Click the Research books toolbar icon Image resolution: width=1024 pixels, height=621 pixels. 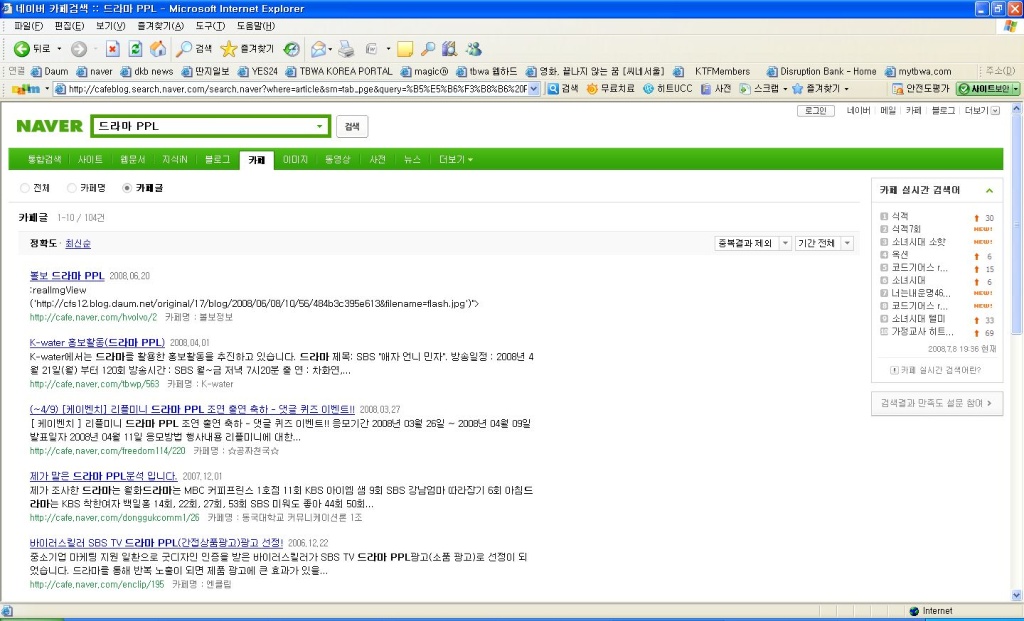[x=449, y=49]
